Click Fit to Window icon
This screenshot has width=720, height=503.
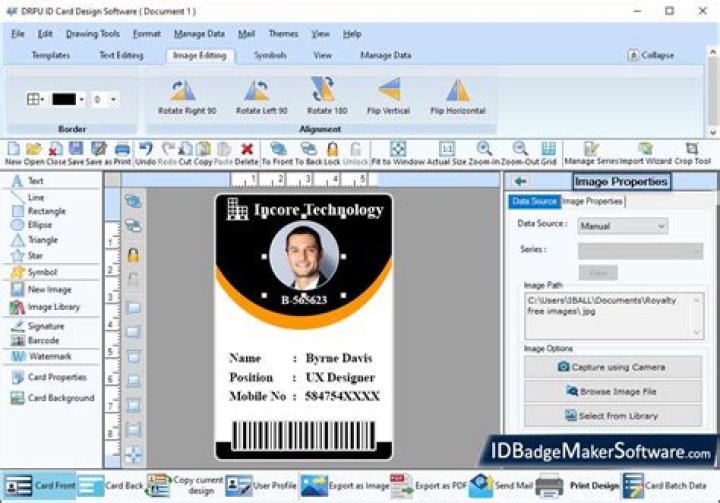(398, 149)
